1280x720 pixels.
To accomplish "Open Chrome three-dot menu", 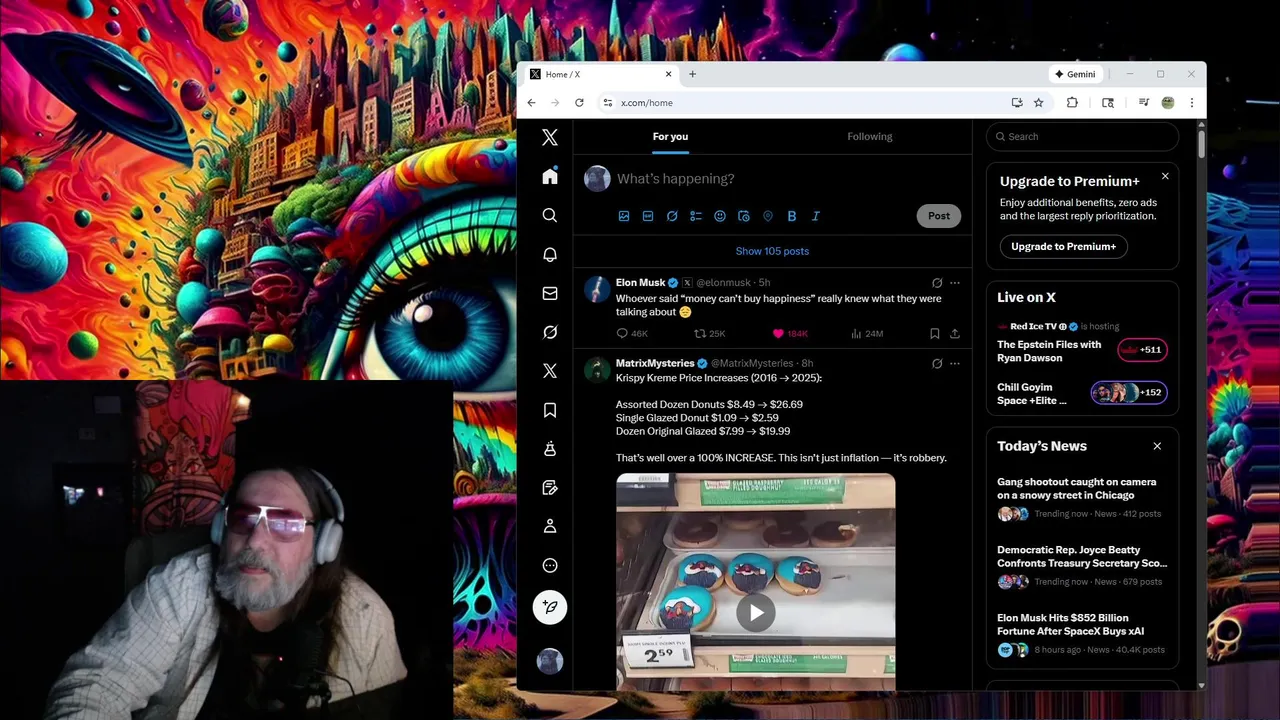I will click(1192, 103).
